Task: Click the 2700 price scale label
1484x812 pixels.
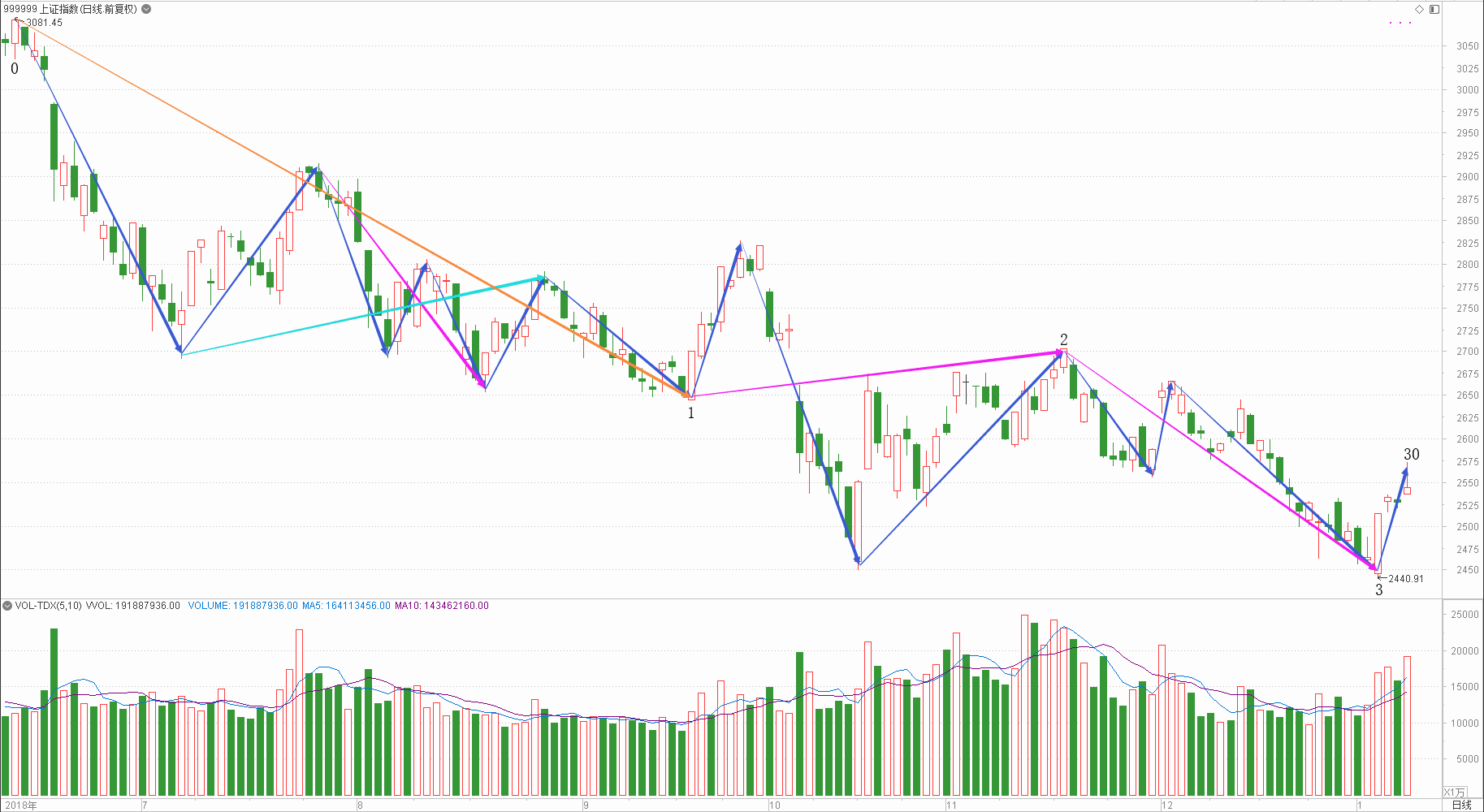Action: coord(1467,352)
